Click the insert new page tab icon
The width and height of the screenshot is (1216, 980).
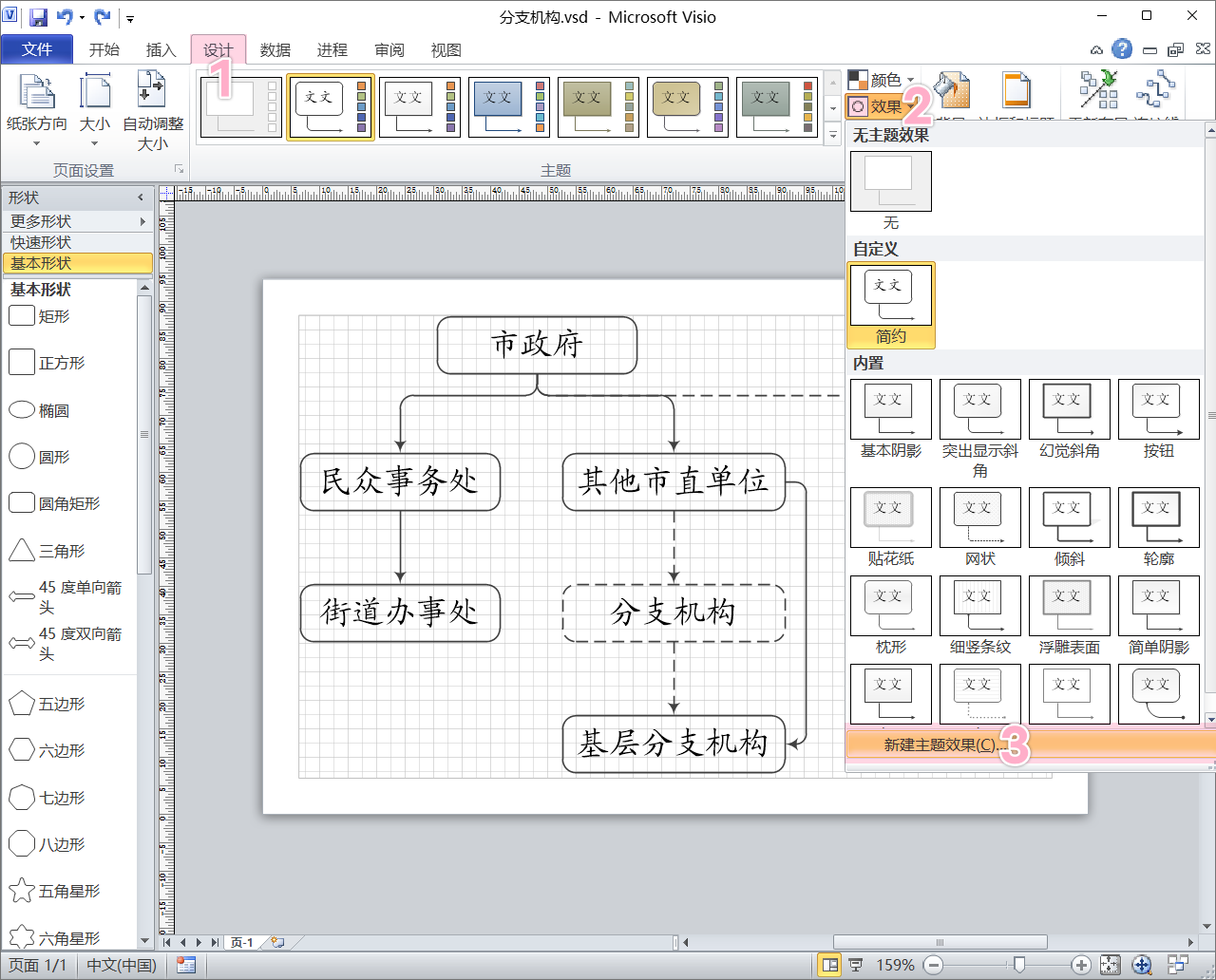point(277,942)
